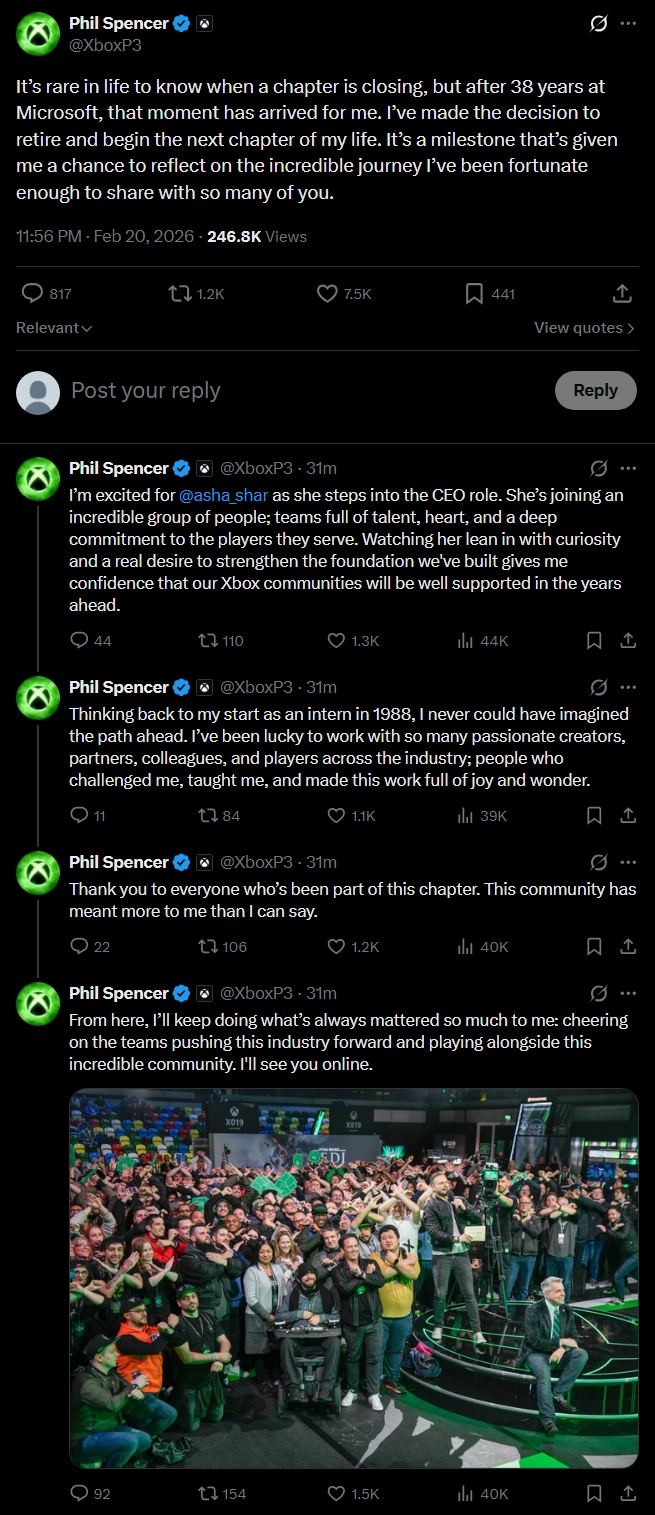The height and width of the screenshot is (1515, 655).
Task: Open Phil Spencer's profile name at top
Action: [119, 23]
